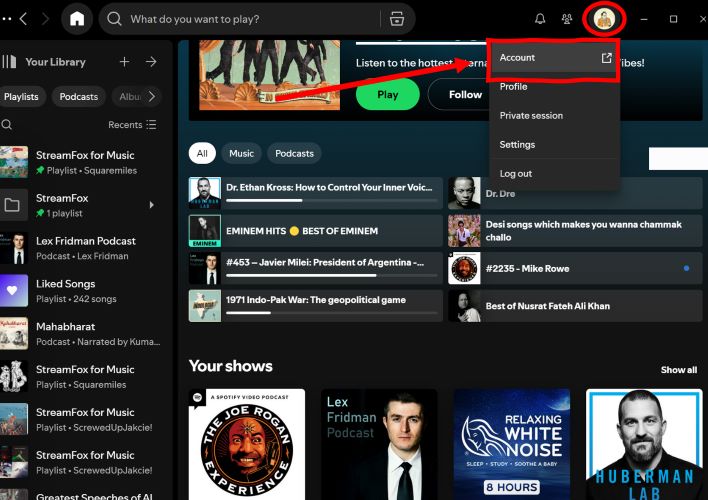Choose Profile from the profile menu
Image resolution: width=708 pixels, height=500 pixels.
[554, 87]
